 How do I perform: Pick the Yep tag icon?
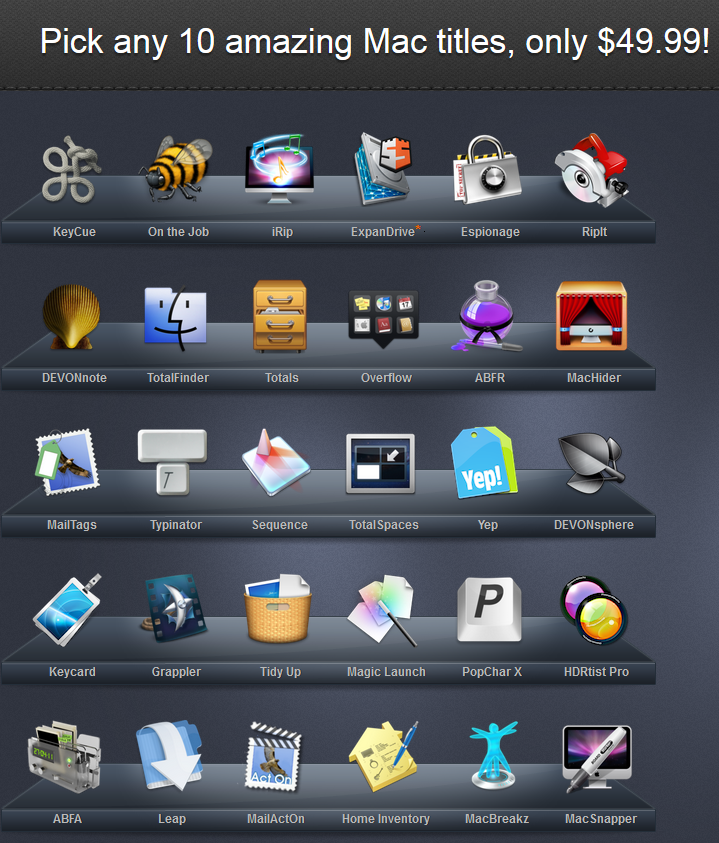pos(486,463)
